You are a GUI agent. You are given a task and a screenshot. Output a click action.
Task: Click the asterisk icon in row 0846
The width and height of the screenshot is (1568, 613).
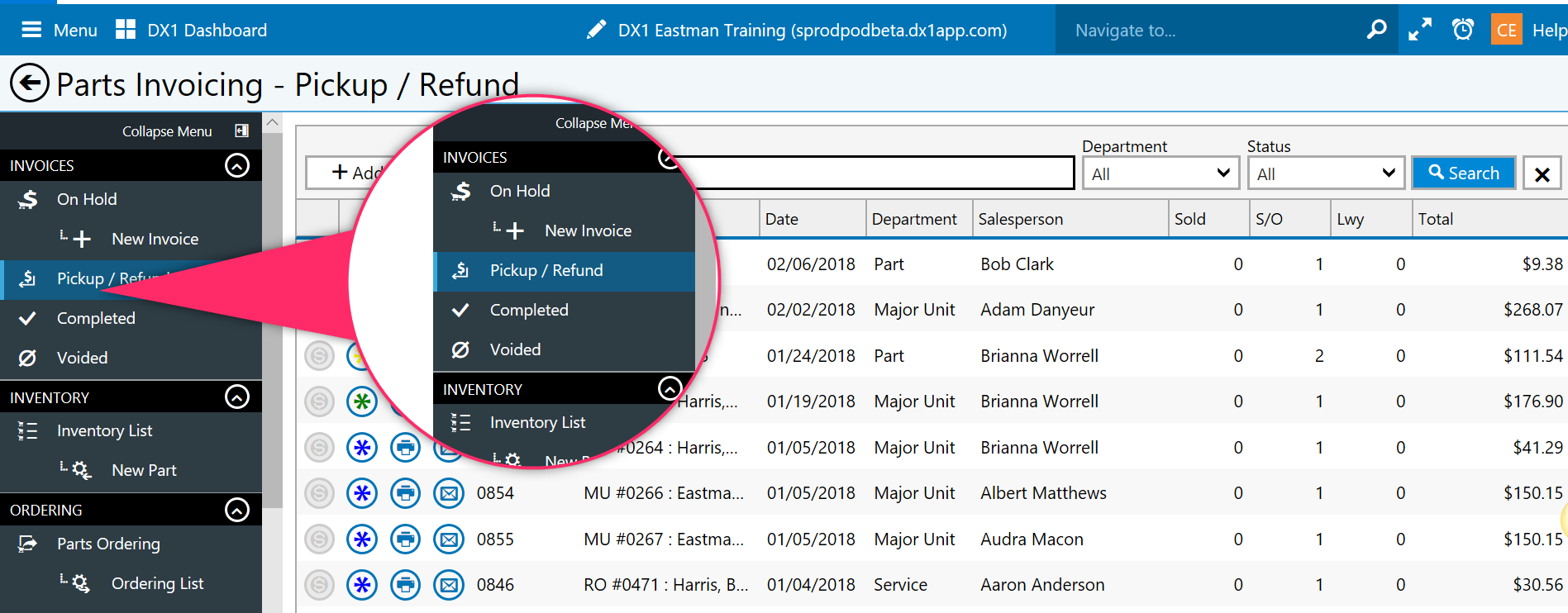[362, 585]
